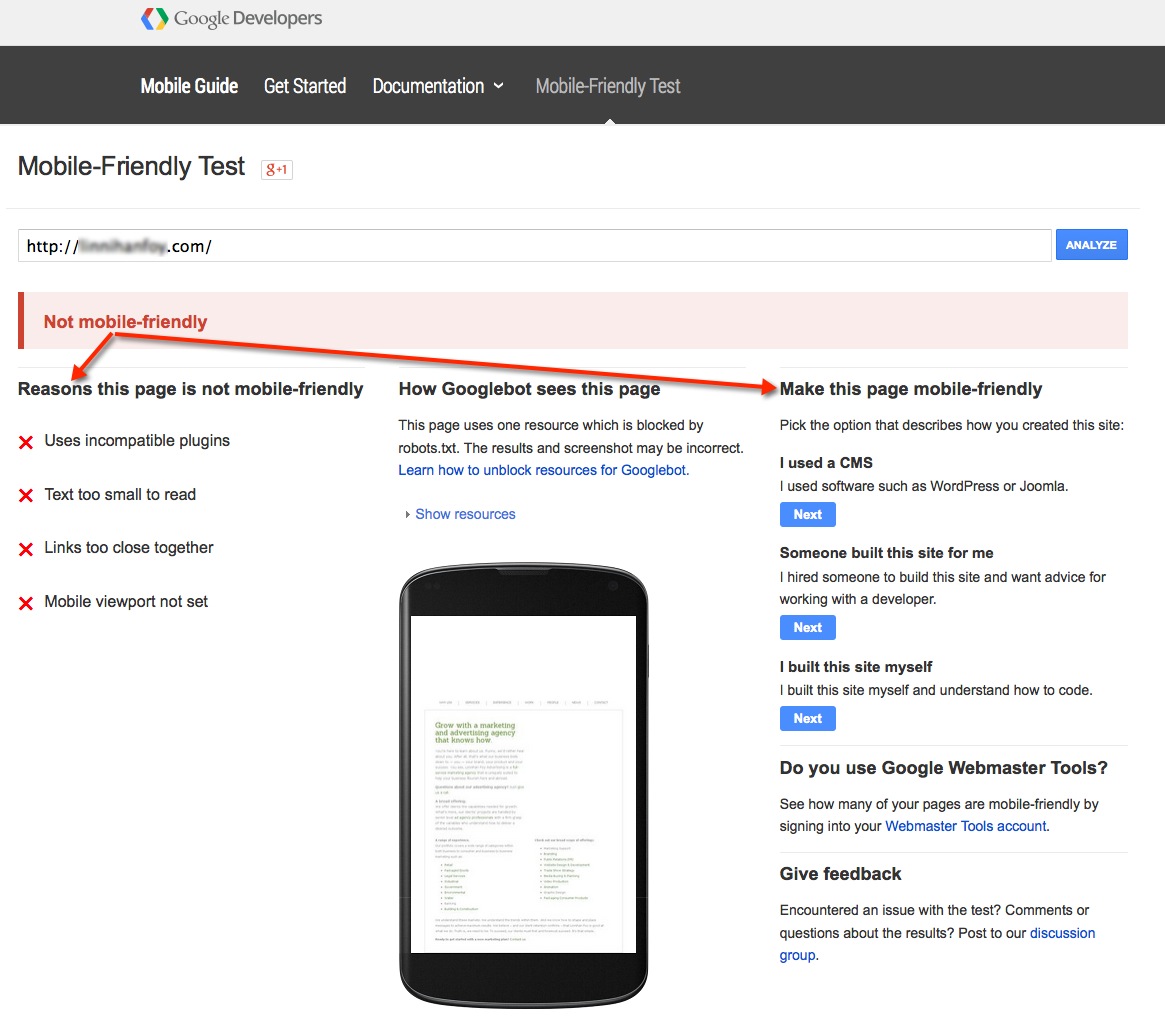Click the I used a CMS heading
The height and width of the screenshot is (1021, 1165).
point(826,463)
